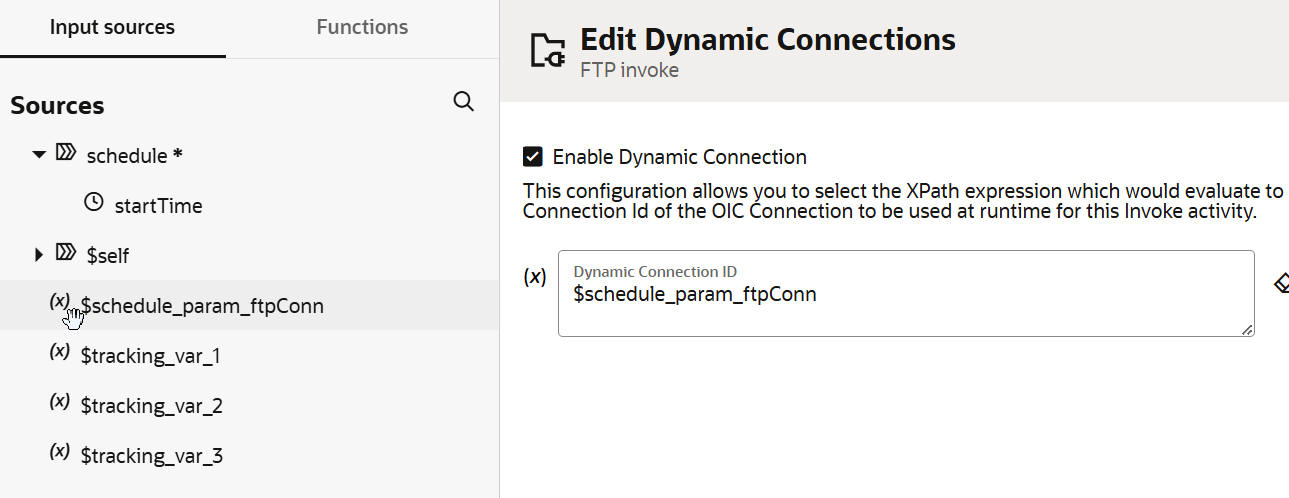1289x498 pixels.
Task: Click the schedule node icon
Action: tap(66, 154)
